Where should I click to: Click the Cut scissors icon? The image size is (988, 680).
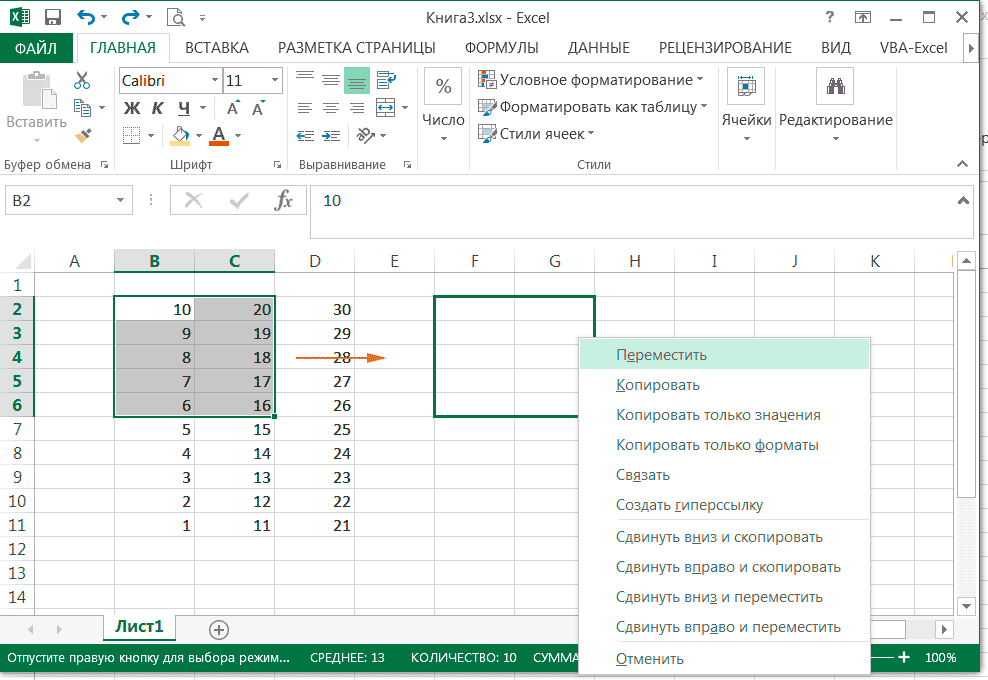(82, 81)
